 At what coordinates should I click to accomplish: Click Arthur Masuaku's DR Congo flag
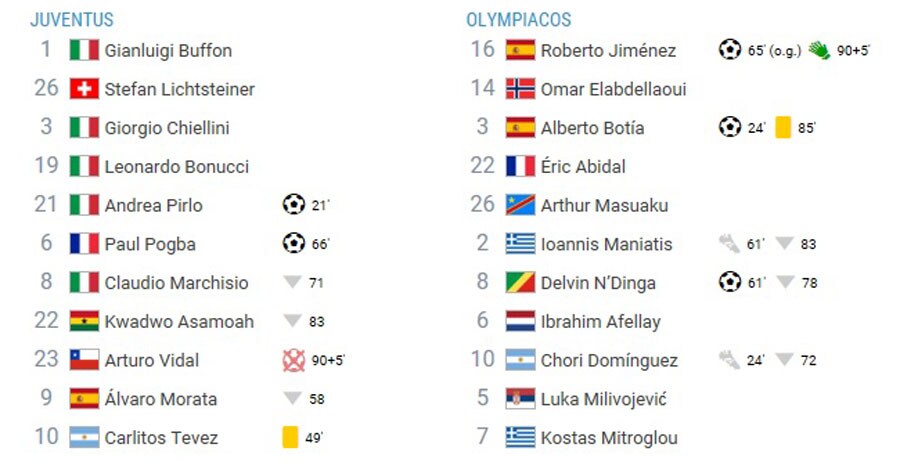click(x=521, y=205)
